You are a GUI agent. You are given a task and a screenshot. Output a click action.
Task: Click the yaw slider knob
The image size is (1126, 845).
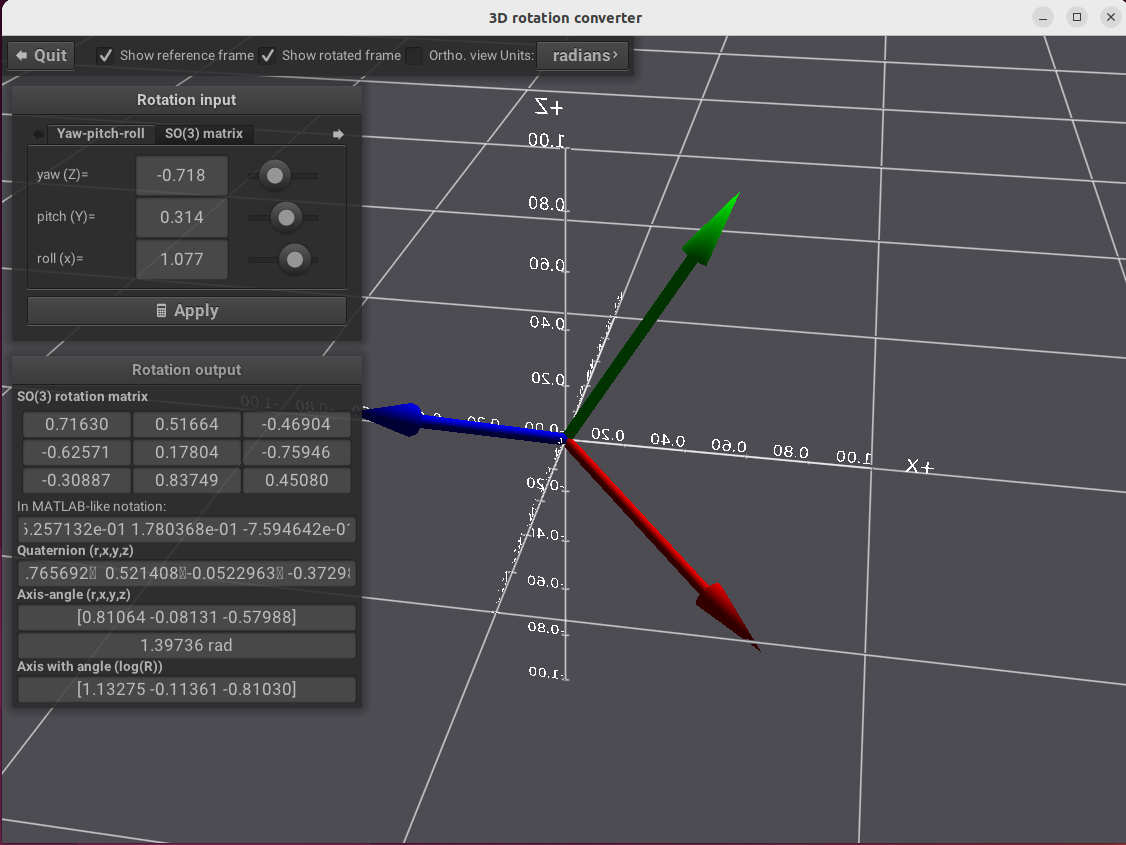click(274, 176)
